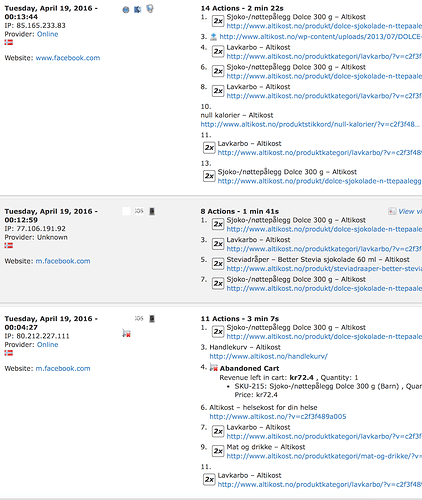
Task: Click the smartphone device icon in 00:12:59 visit
Action: (152, 211)
